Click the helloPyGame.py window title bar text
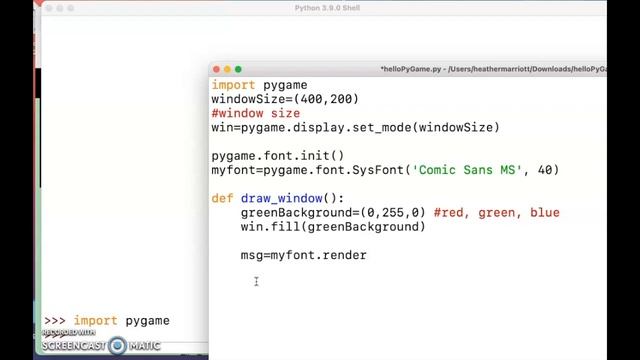Screen dimensions: 640x360 pos(493,69)
